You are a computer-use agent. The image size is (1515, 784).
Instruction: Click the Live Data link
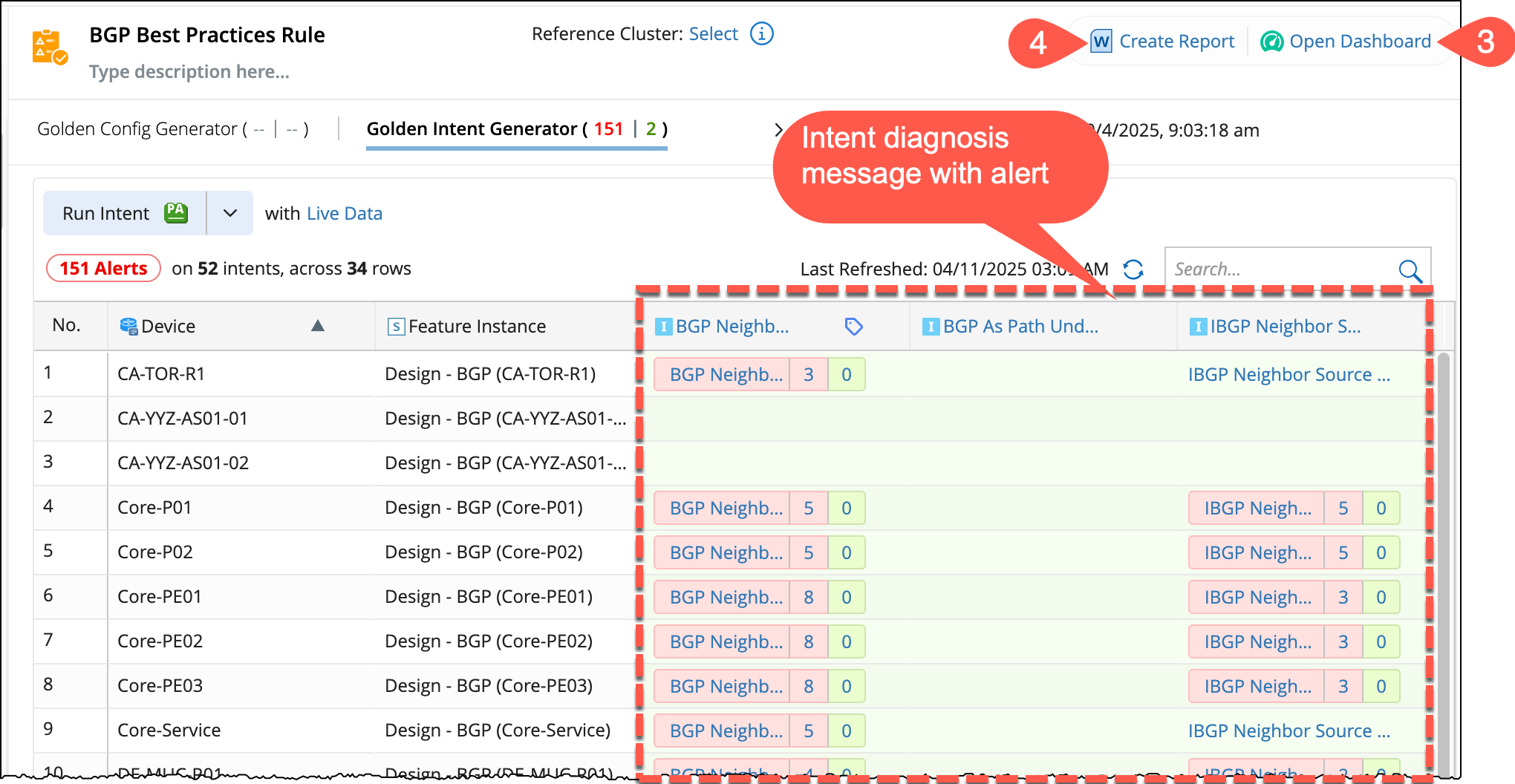(345, 214)
